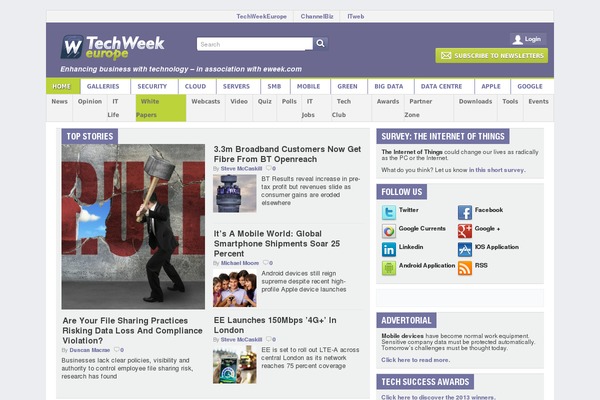Click comment bubble on File Sharing story

(x=117, y=349)
